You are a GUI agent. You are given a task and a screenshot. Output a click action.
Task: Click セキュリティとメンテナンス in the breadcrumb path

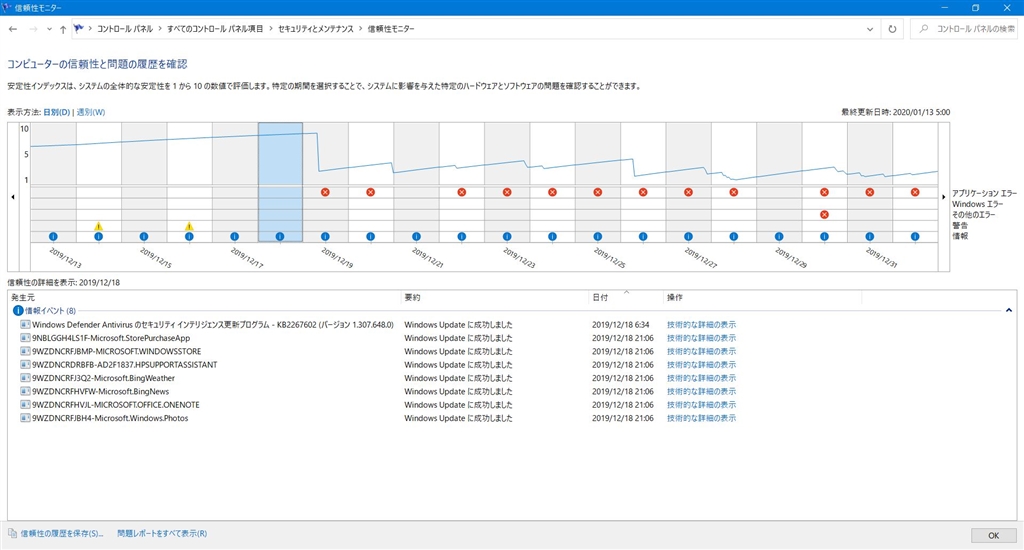315,29
